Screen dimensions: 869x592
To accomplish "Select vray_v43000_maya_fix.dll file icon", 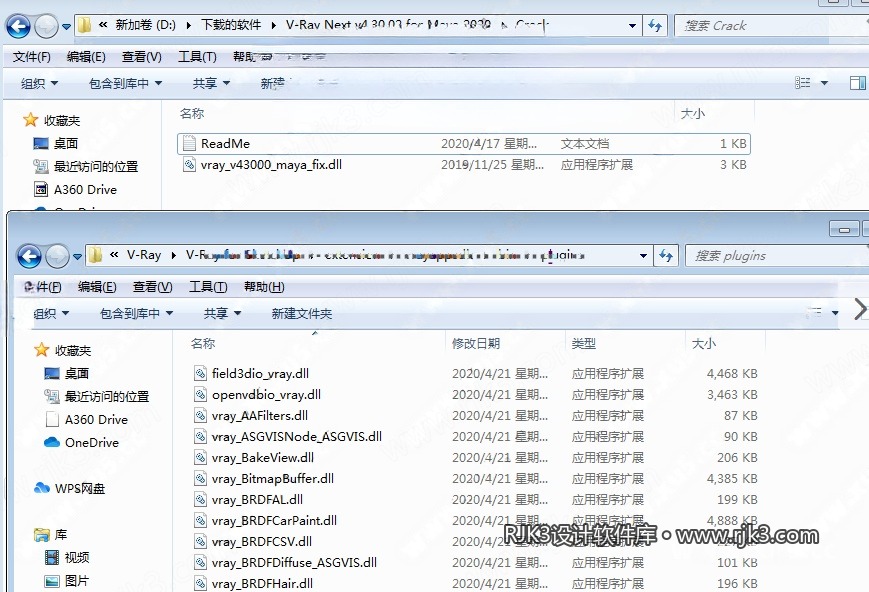I will click(x=190, y=164).
